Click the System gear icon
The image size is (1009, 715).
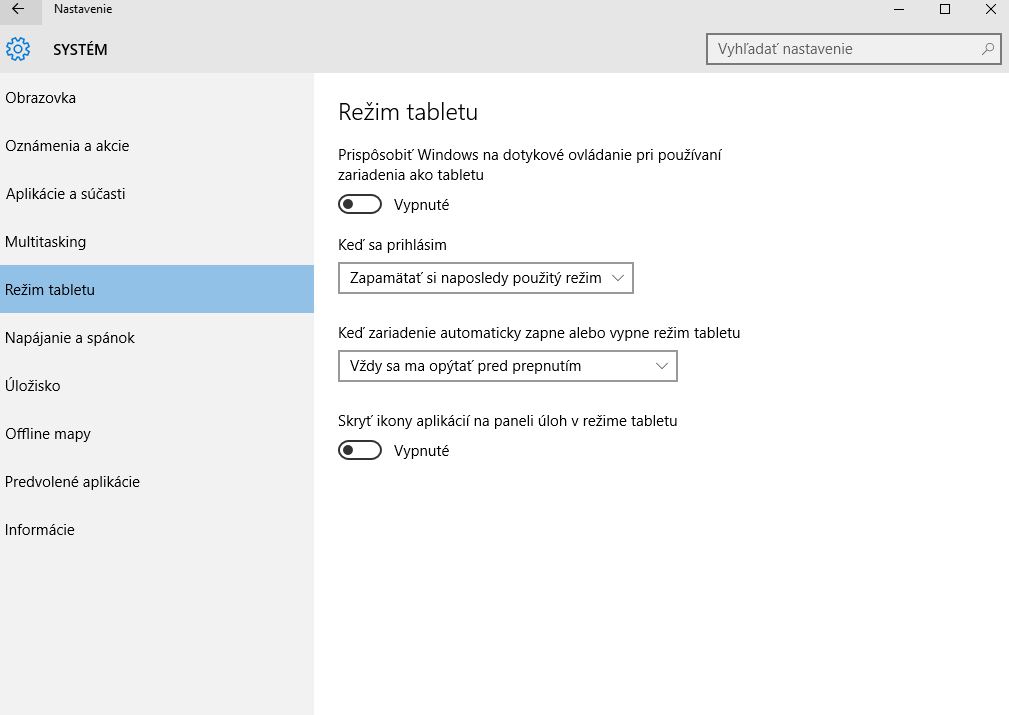pyautogui.click(x=18, y=49)
